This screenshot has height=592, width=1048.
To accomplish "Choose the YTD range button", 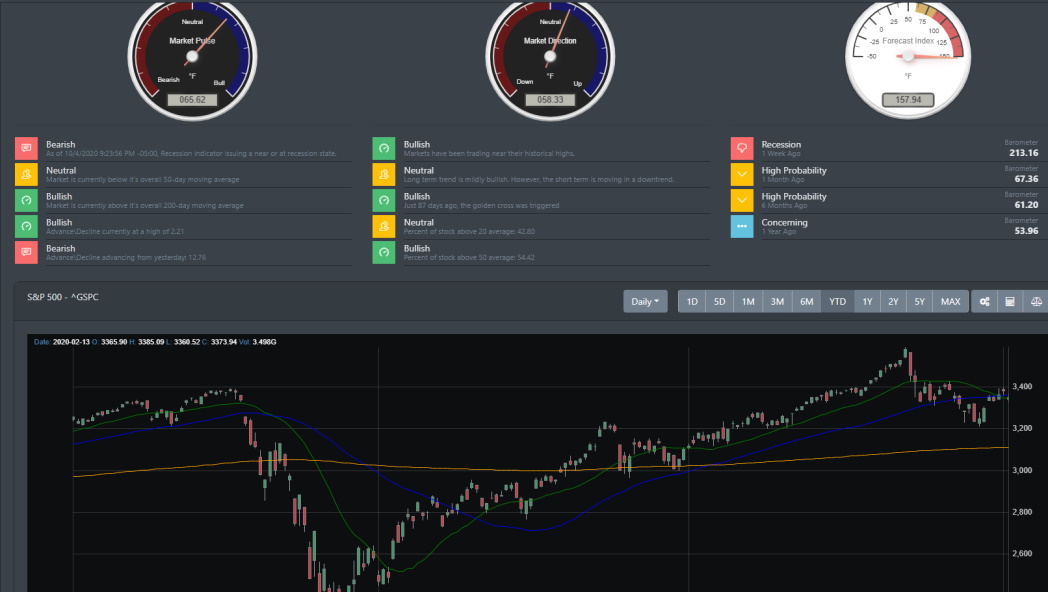I will [837, 301].
